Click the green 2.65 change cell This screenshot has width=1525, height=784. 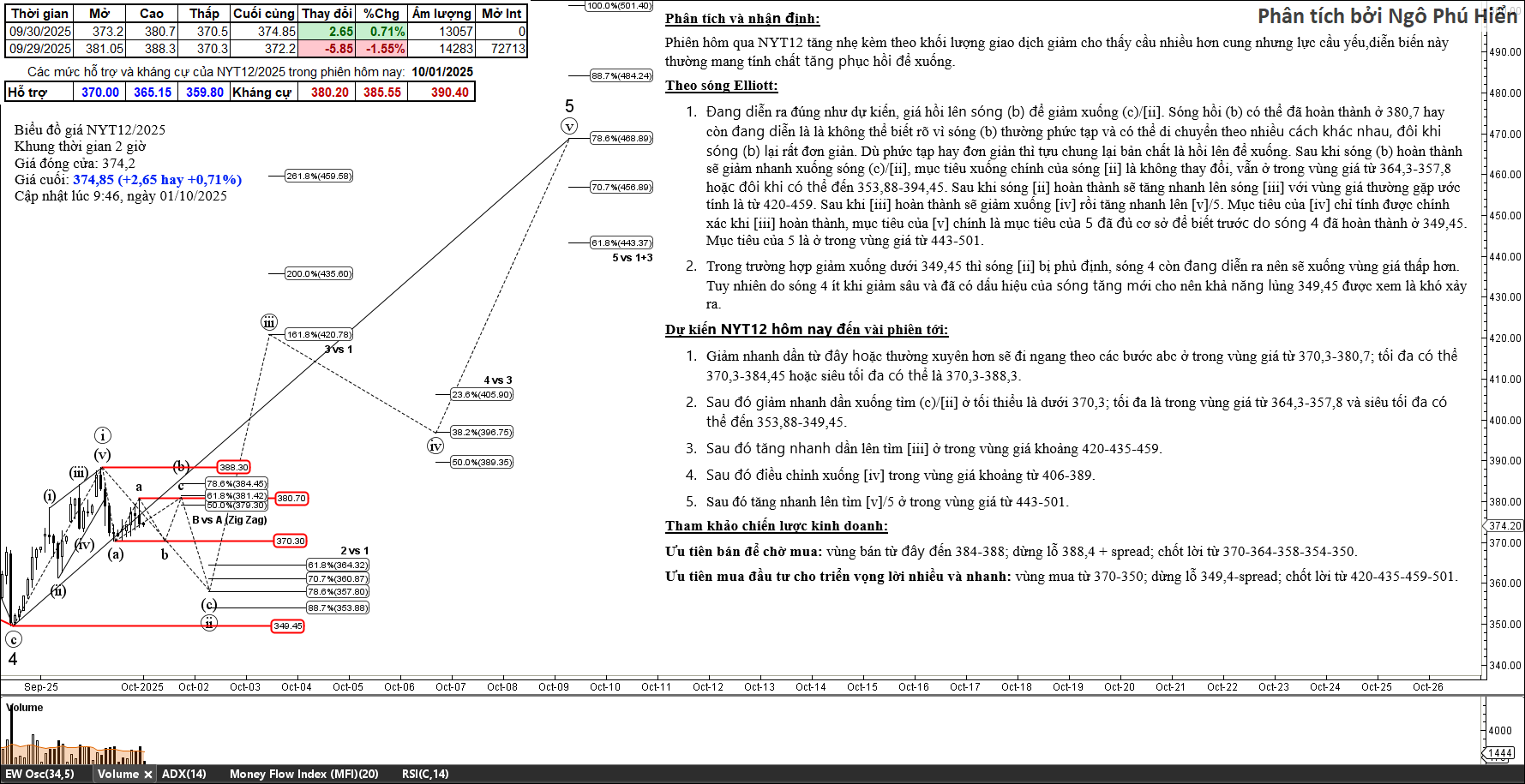(328, 32)
